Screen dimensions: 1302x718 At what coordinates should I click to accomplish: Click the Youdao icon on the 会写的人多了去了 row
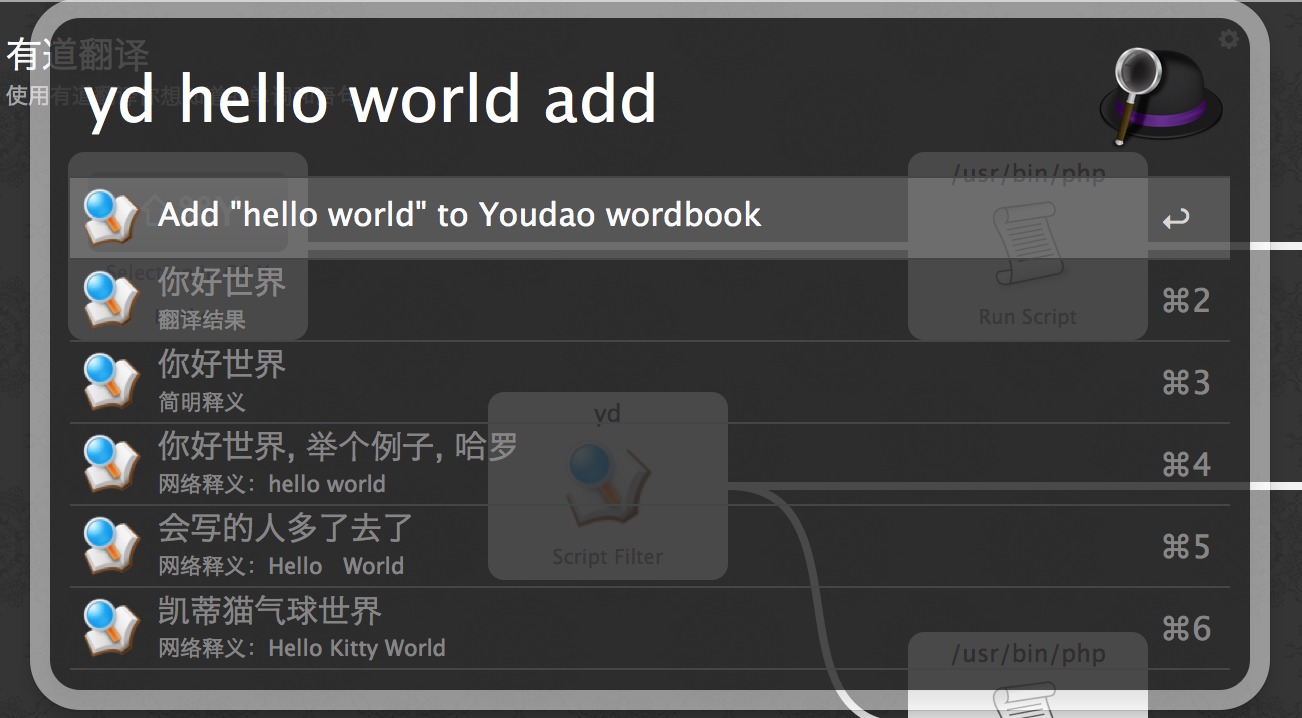110,546
